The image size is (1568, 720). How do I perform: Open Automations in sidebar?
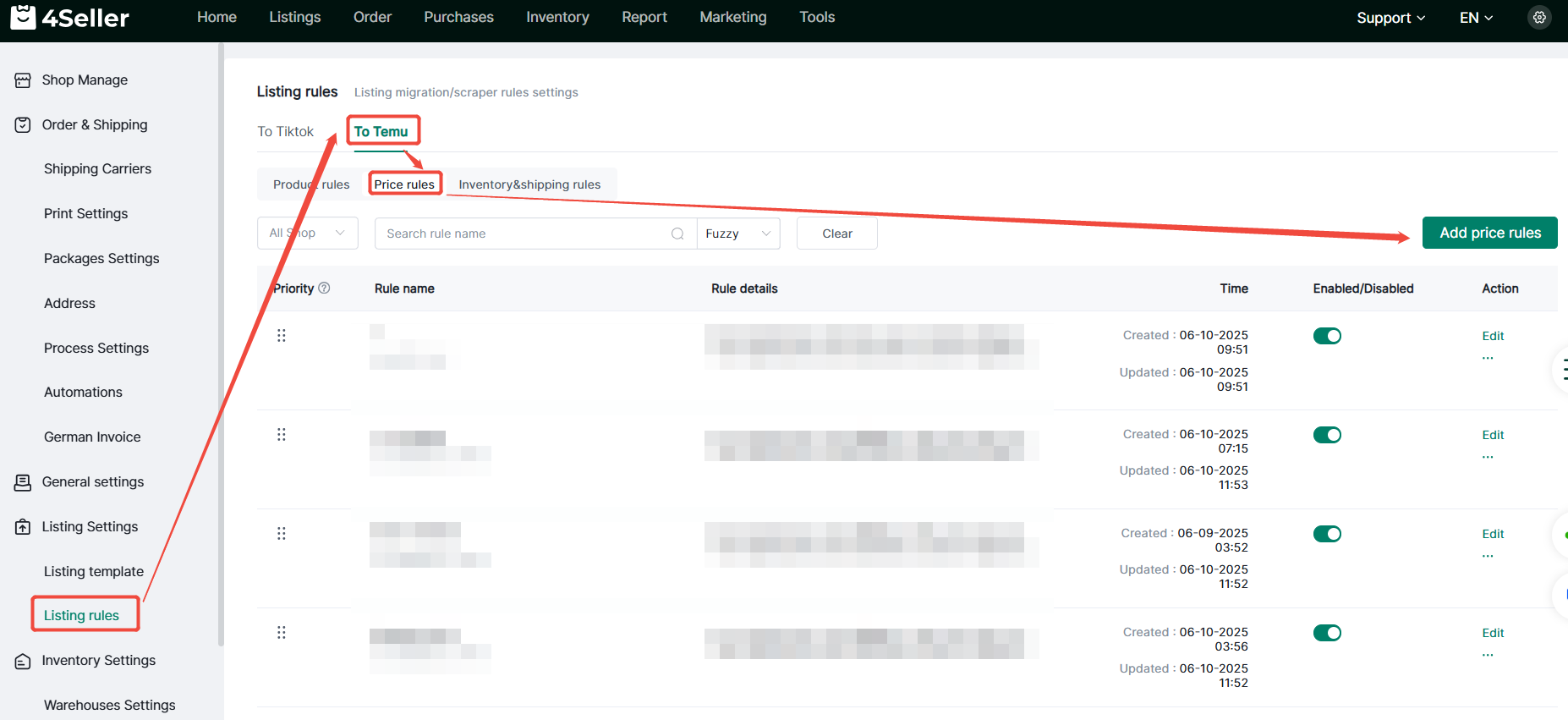pyautogui.click(x=83, y=393)
